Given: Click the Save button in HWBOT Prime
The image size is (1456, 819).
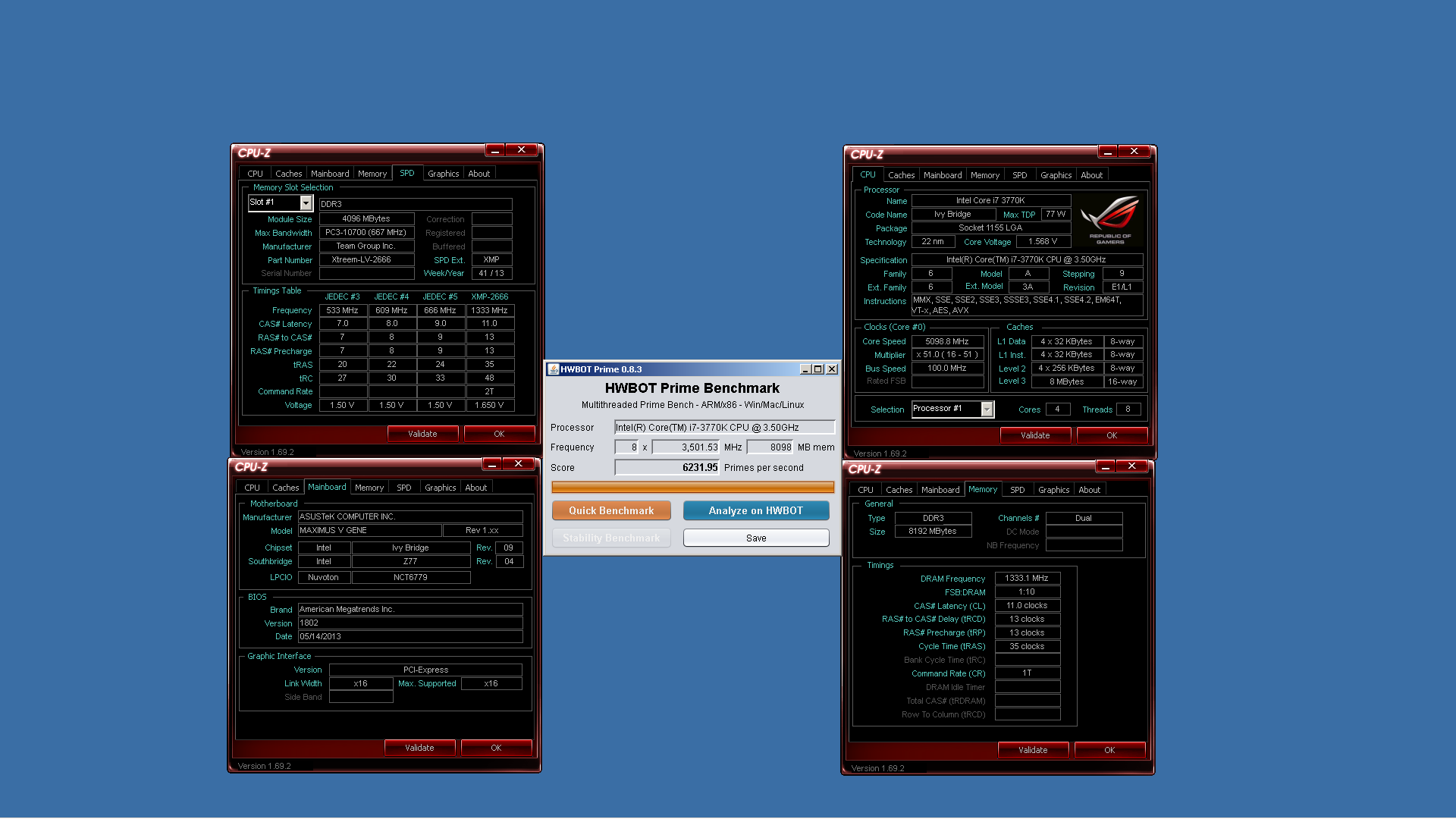Looking at the screenshot, I should pos(756,538).
